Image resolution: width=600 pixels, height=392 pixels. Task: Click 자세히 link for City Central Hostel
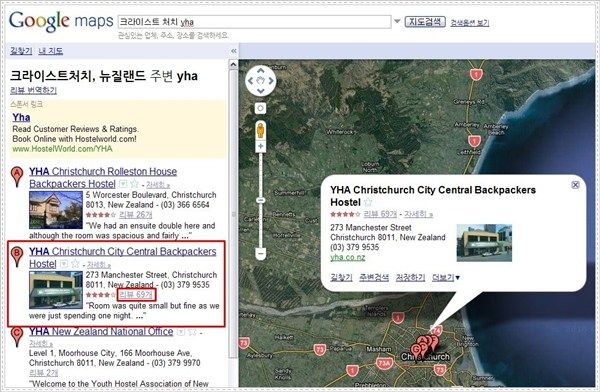(x=99, y=265)
